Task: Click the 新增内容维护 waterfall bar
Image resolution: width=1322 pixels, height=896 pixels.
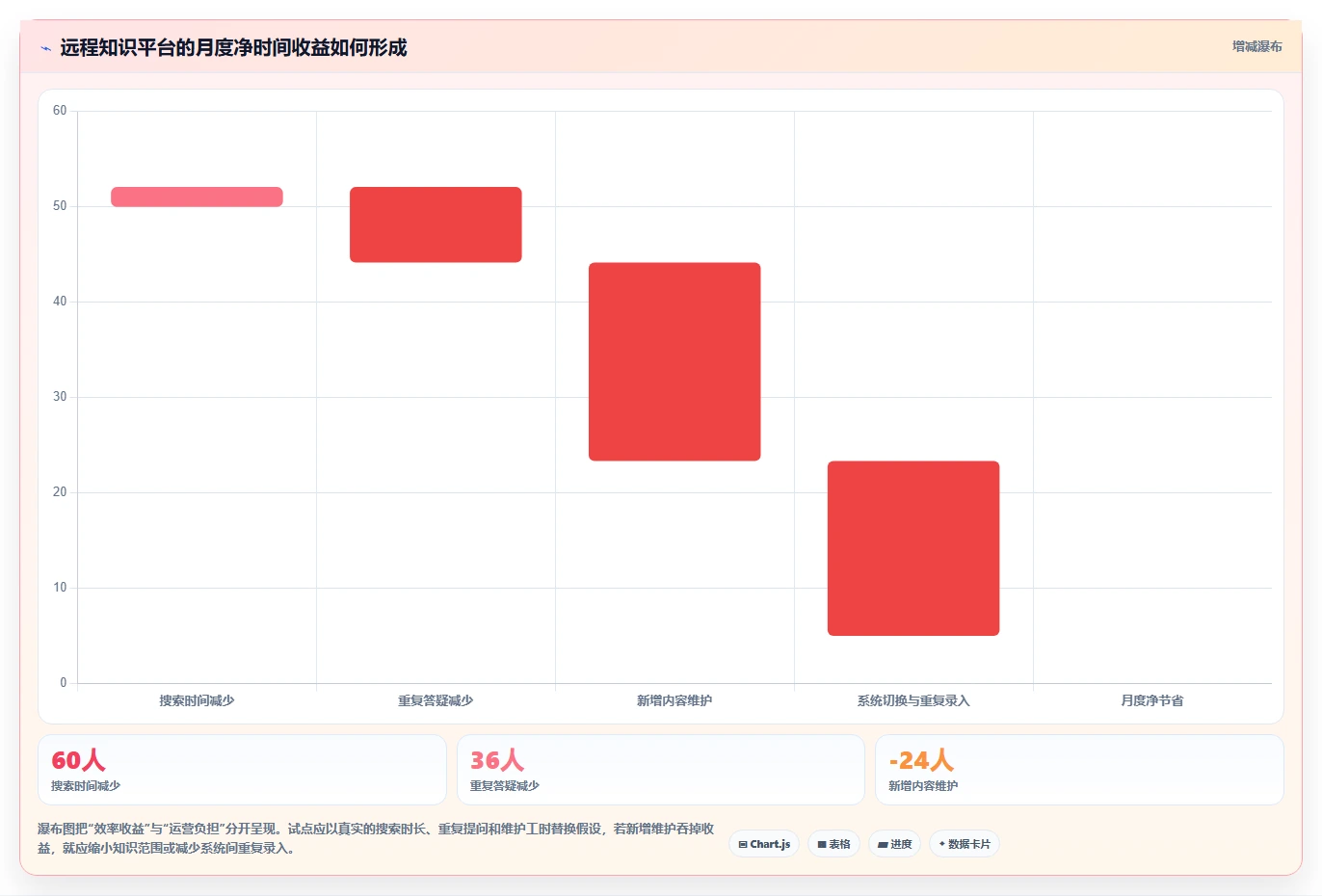Action: (674, 361)
